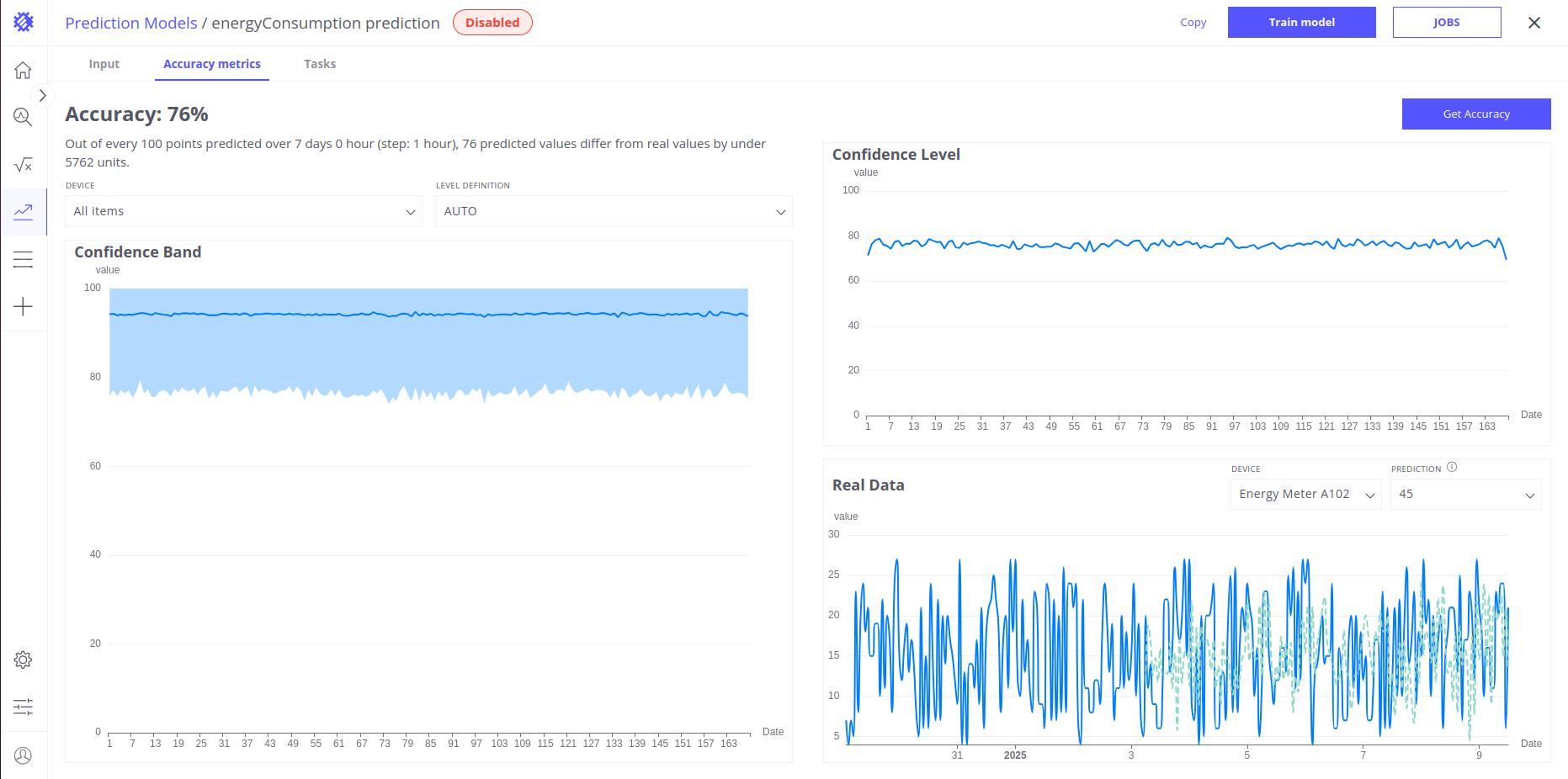This screenshot has width=1568, height=779.
Task: Click the plus add icon in sidebar
Action: [23, 307]
